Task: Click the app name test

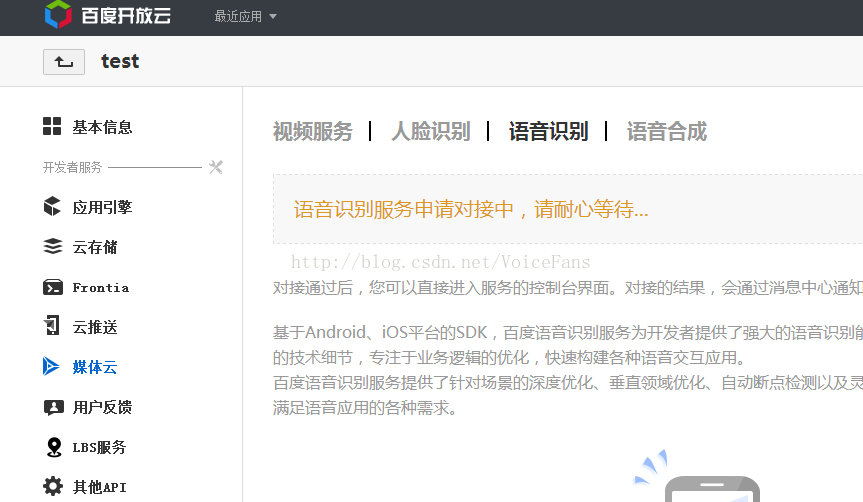Action: click(120, 61)
